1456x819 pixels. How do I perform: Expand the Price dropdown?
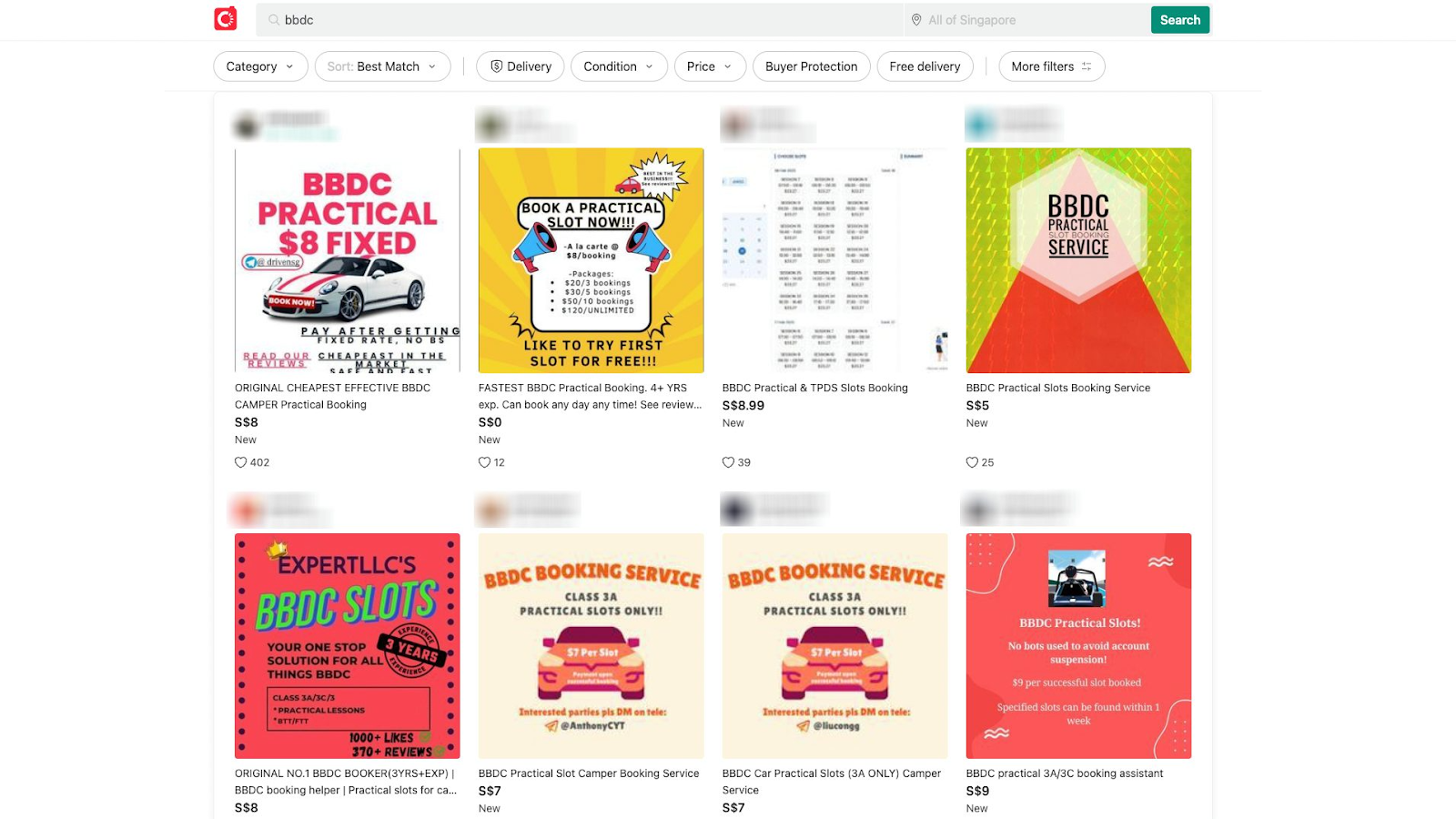click(710, 66)
